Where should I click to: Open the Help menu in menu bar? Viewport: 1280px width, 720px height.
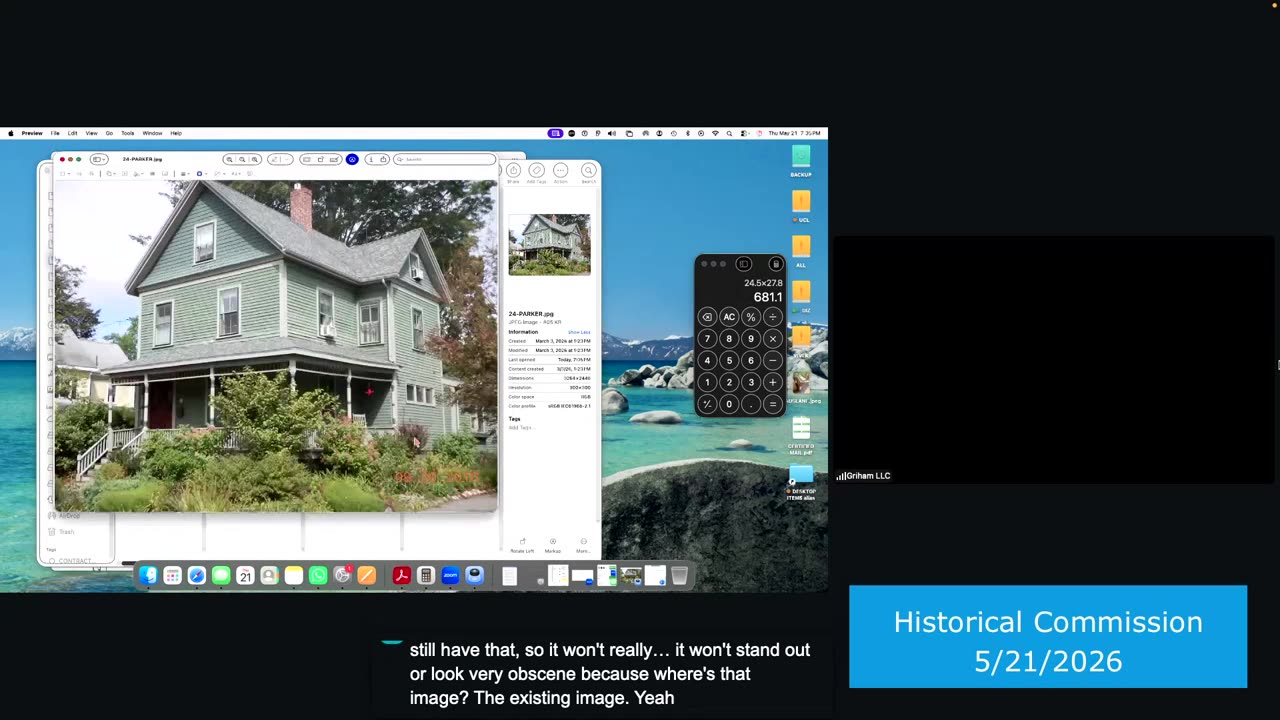pyautogui.click(x=176, y=133)
